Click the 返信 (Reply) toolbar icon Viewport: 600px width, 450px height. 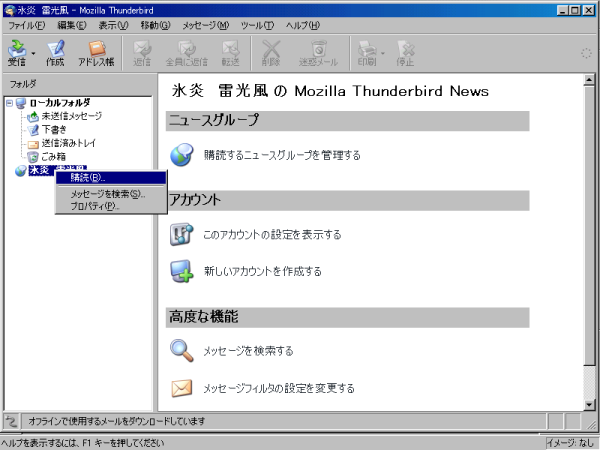pos(142,53)
